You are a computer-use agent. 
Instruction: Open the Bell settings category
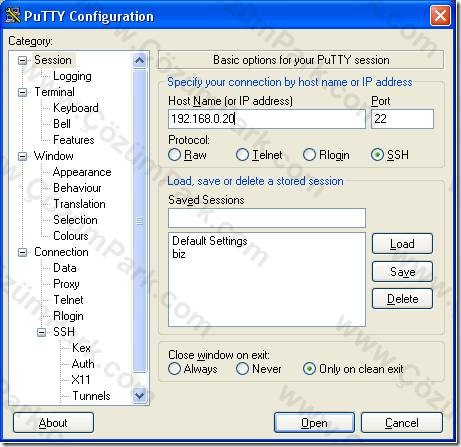pos(62,124)
